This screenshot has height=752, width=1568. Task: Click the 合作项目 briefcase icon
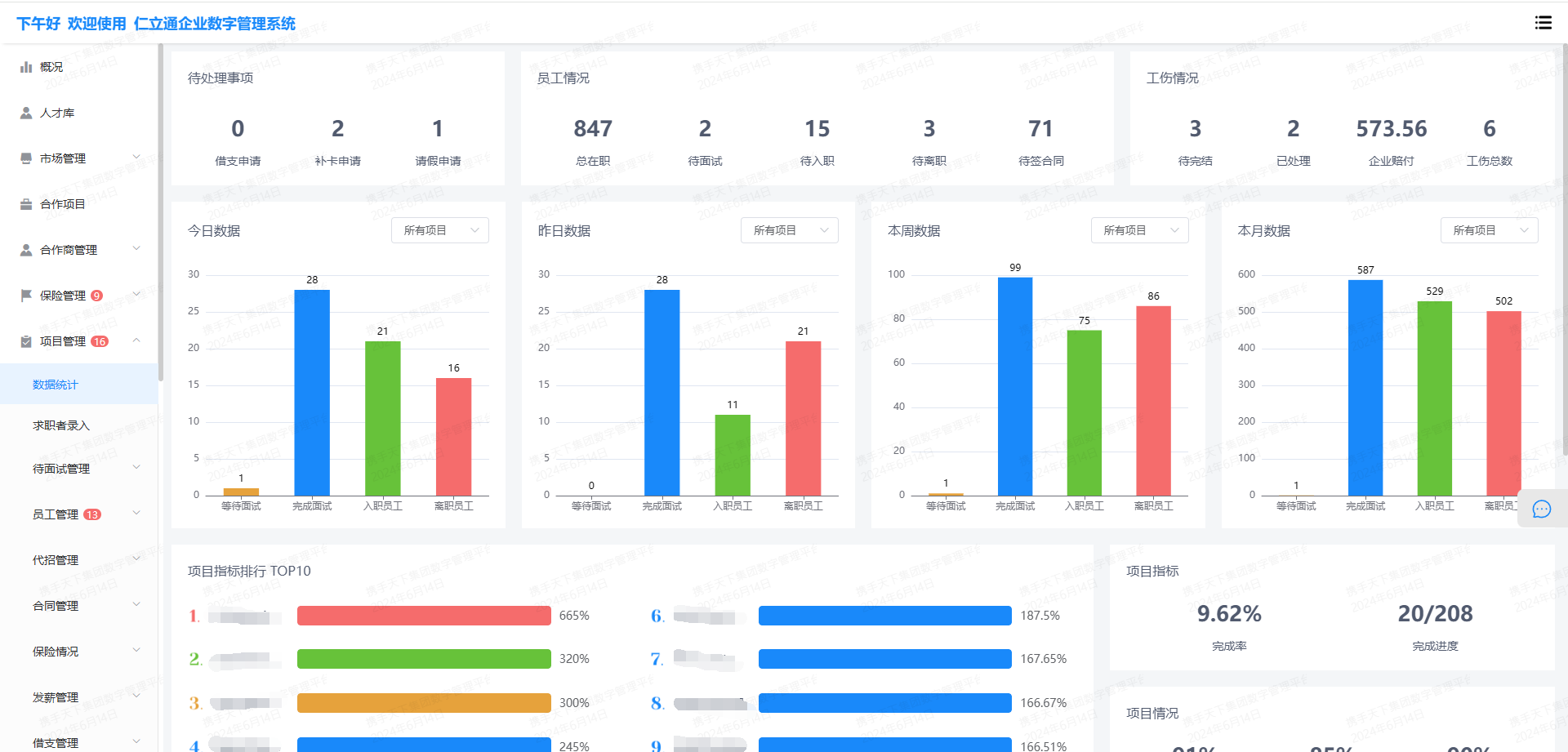pos(26,204)
